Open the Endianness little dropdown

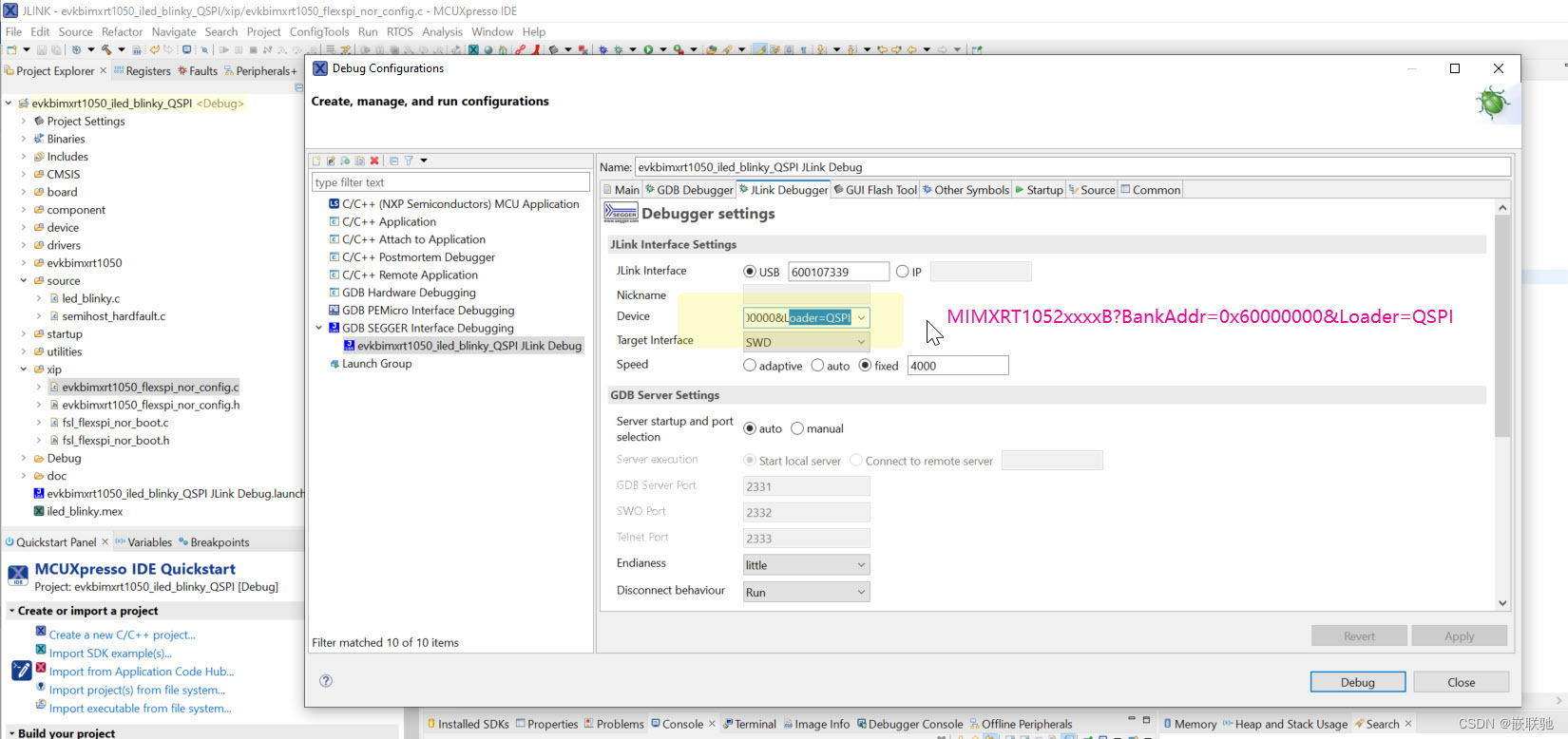point(806,565)
